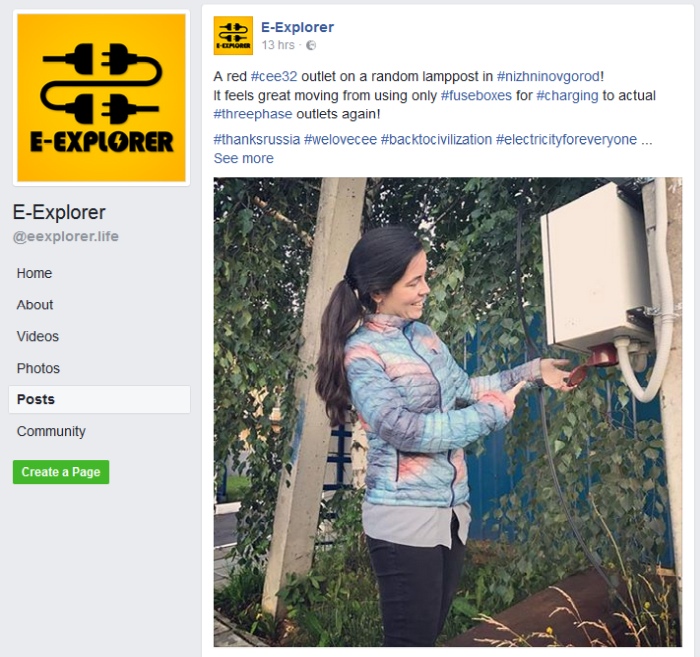Open the #backtocivilization hashtag

point(436,139)
